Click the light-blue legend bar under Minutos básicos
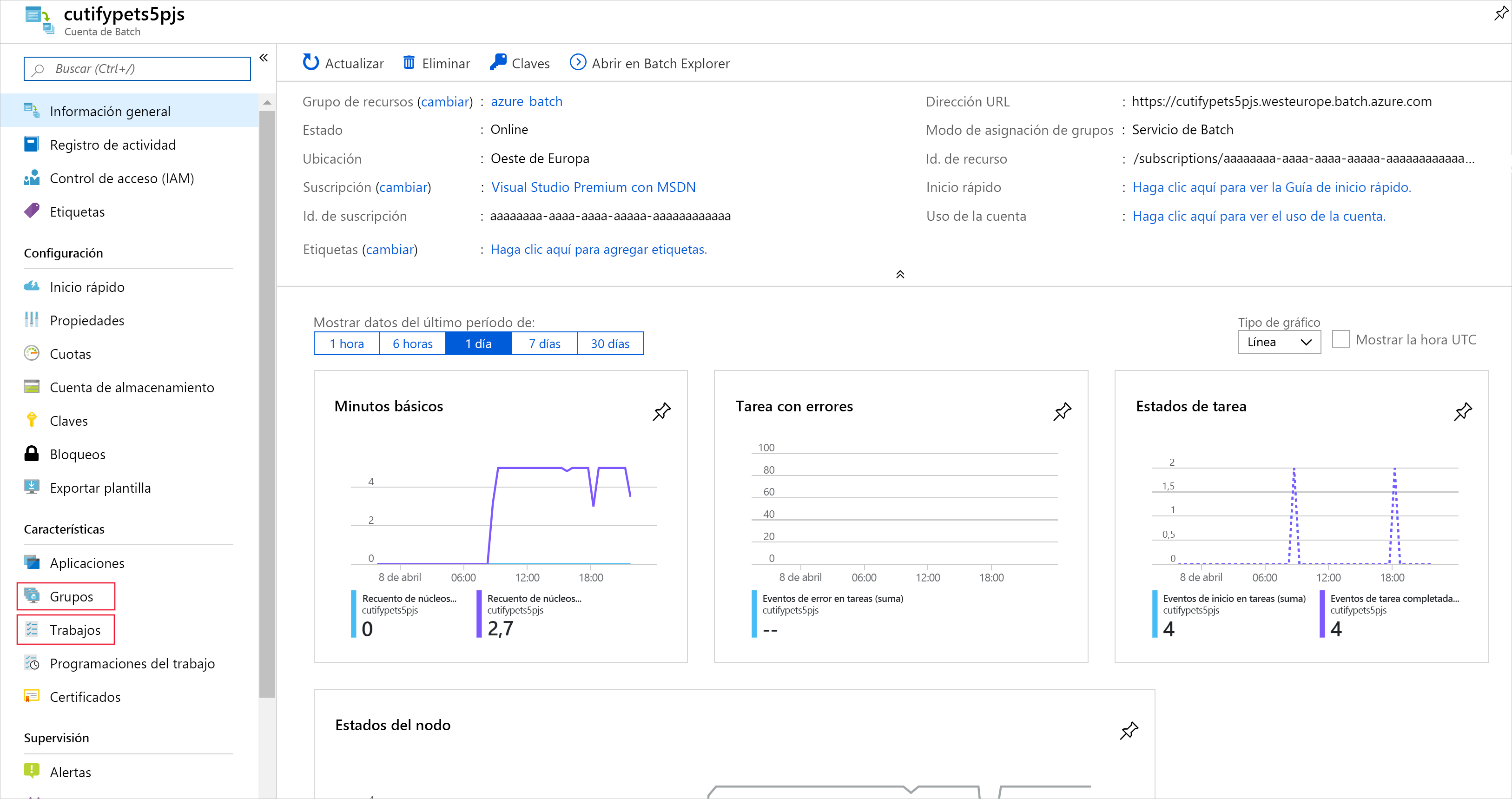Image resolution: width=1512 pixels, height=799 pixels. 354,614
